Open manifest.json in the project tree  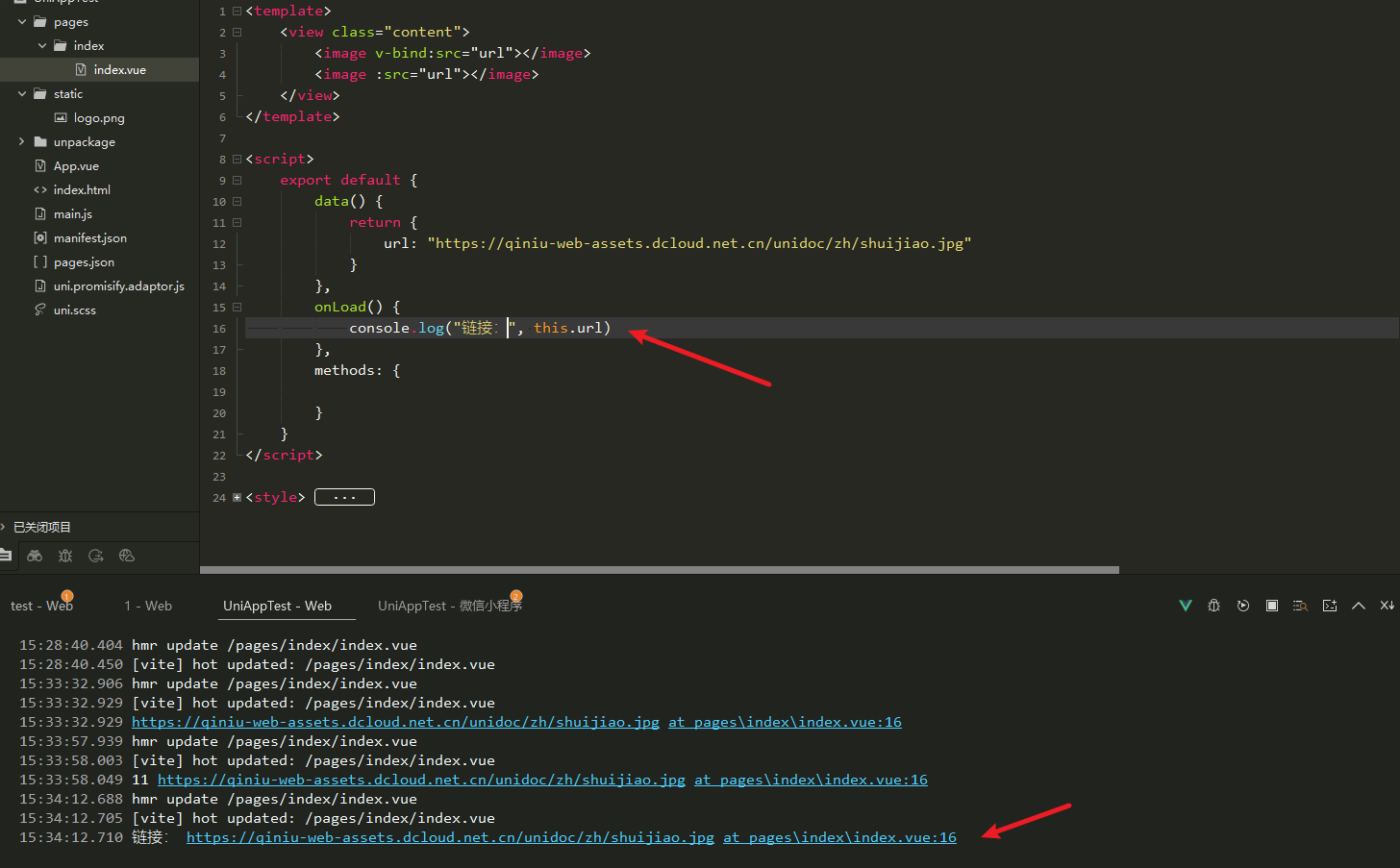pyautogui.click(x=90, y=237)
